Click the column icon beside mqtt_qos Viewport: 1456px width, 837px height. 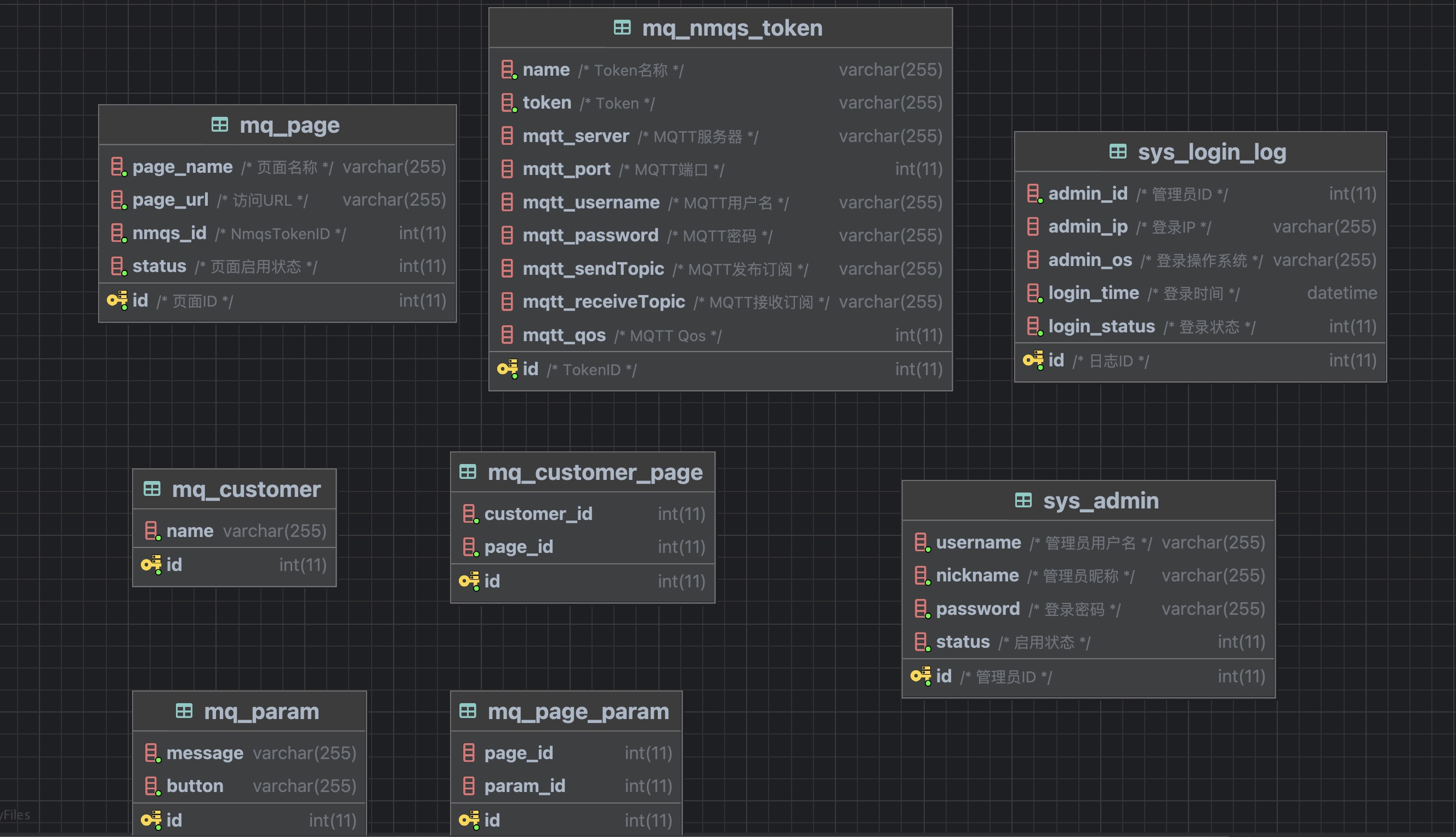[x=507, y=335]
